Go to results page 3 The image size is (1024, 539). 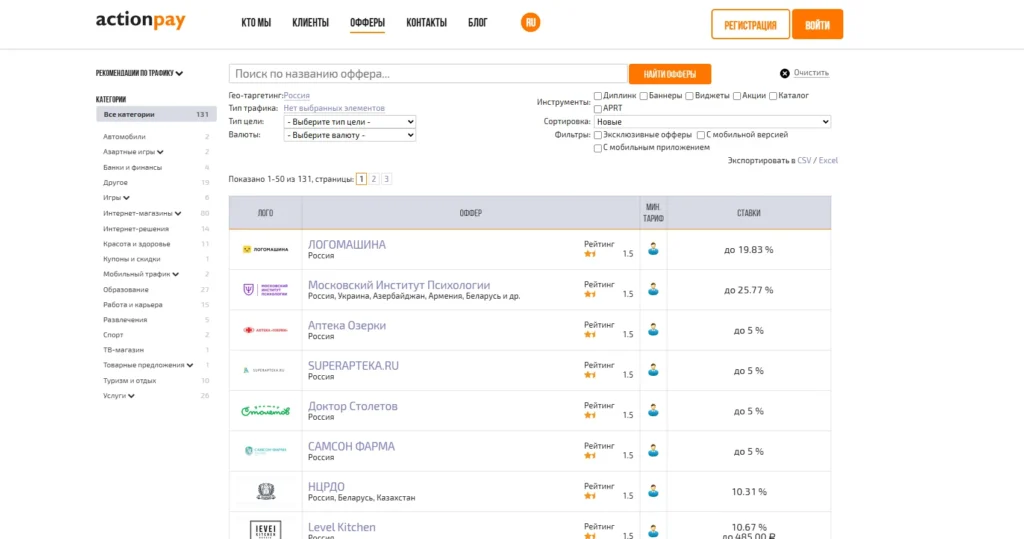point(386,179)
